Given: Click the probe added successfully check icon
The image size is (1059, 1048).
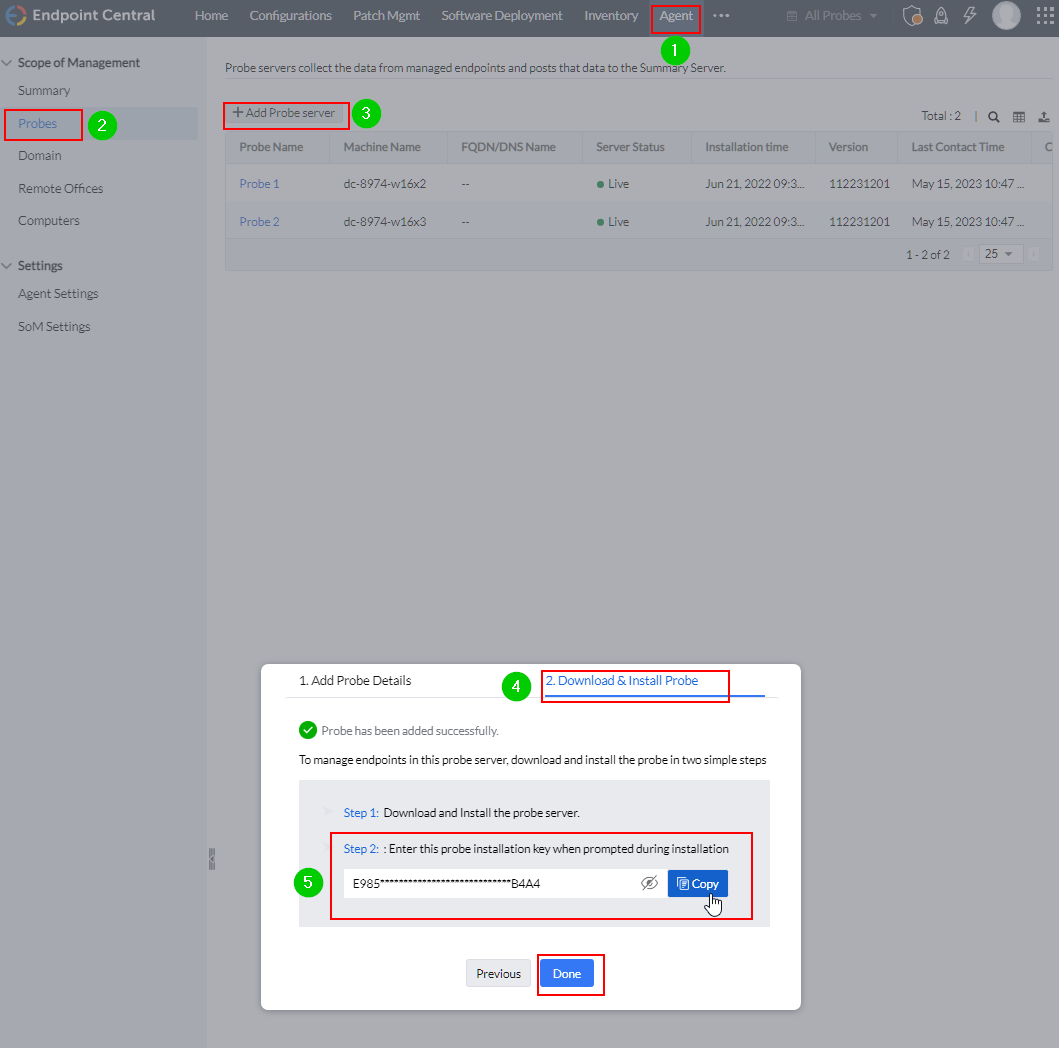Looking at the screenshot, I should 308,730.
